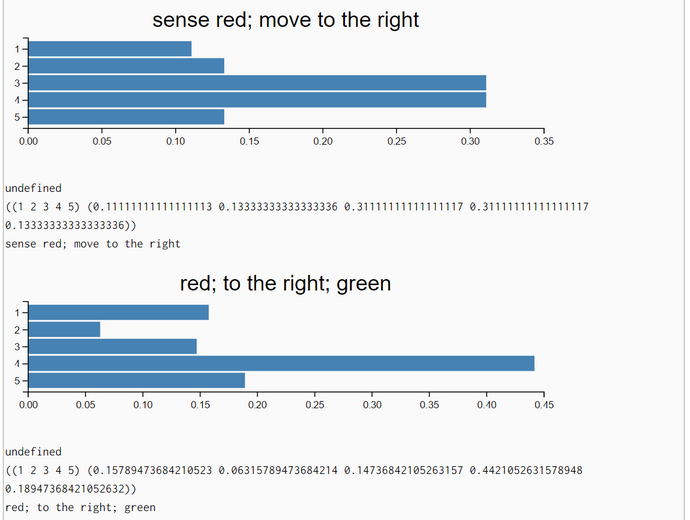Click bar 1 in the bottom chart
The height and width of the screenshot is (520, 690).
click(119, 312)
